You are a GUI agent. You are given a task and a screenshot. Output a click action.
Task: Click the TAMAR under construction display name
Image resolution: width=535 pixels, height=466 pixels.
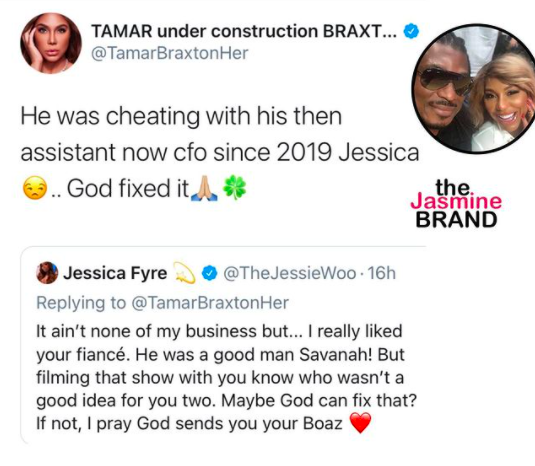click(244, 31)
